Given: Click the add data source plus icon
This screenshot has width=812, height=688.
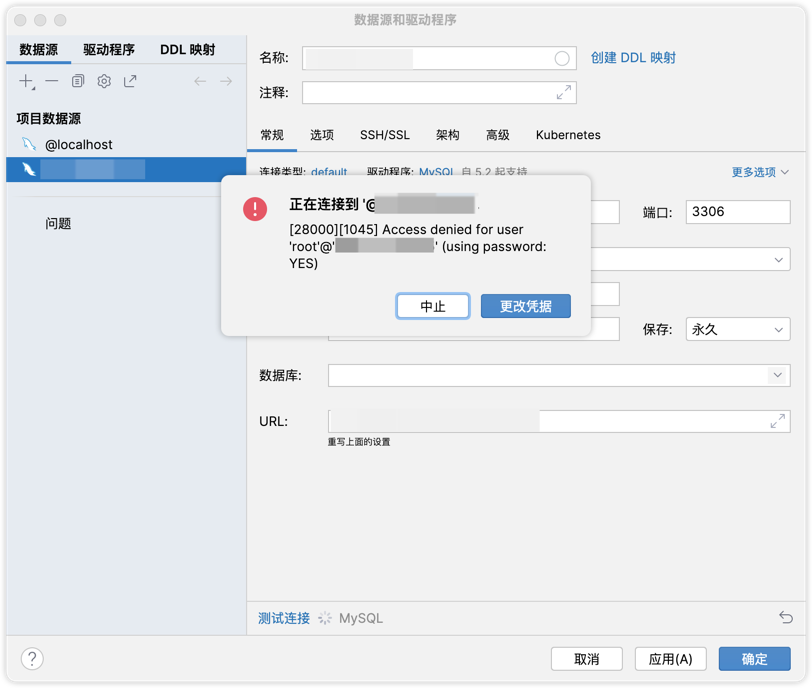Looking at the screenshot, I should [27, 81].
